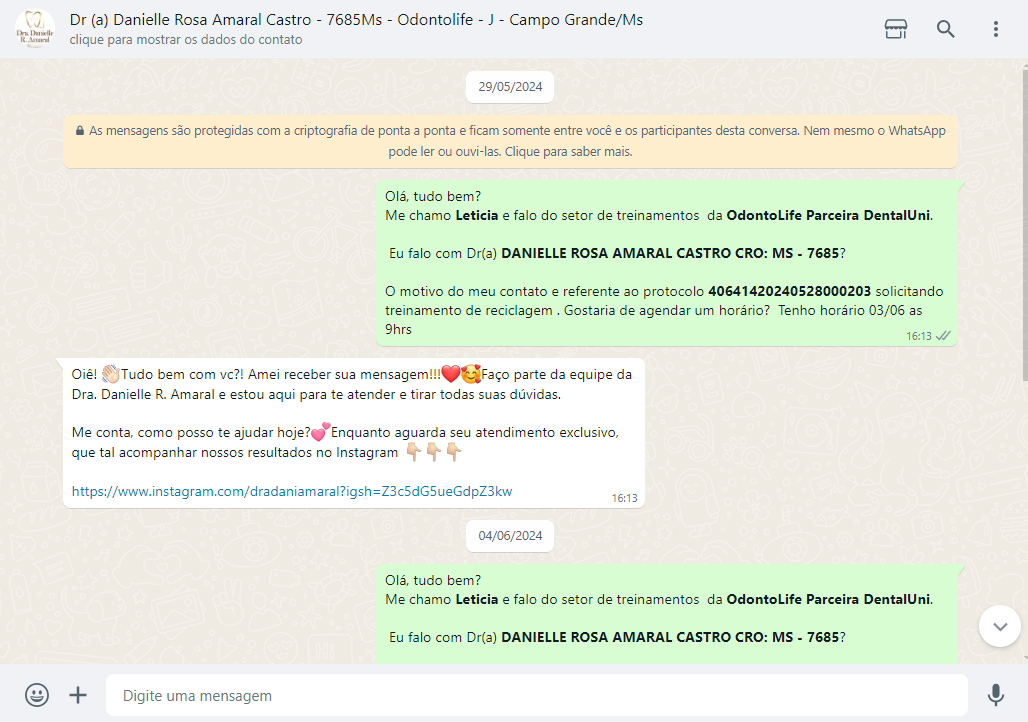Click the encryption notice banner
Screen dimensions: 1028x722
(x=510, y=141)
